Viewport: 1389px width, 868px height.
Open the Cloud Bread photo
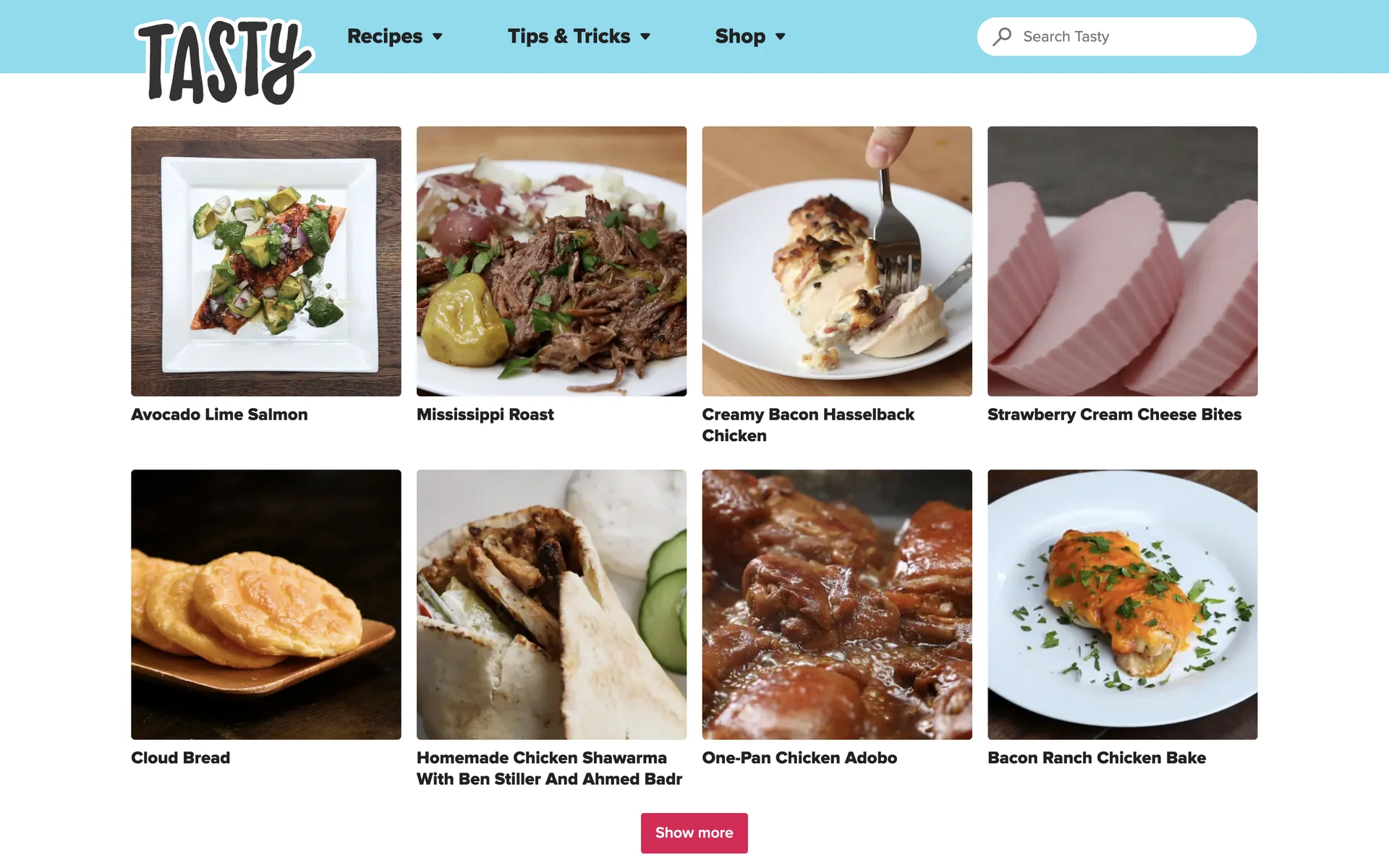point(266,605)
